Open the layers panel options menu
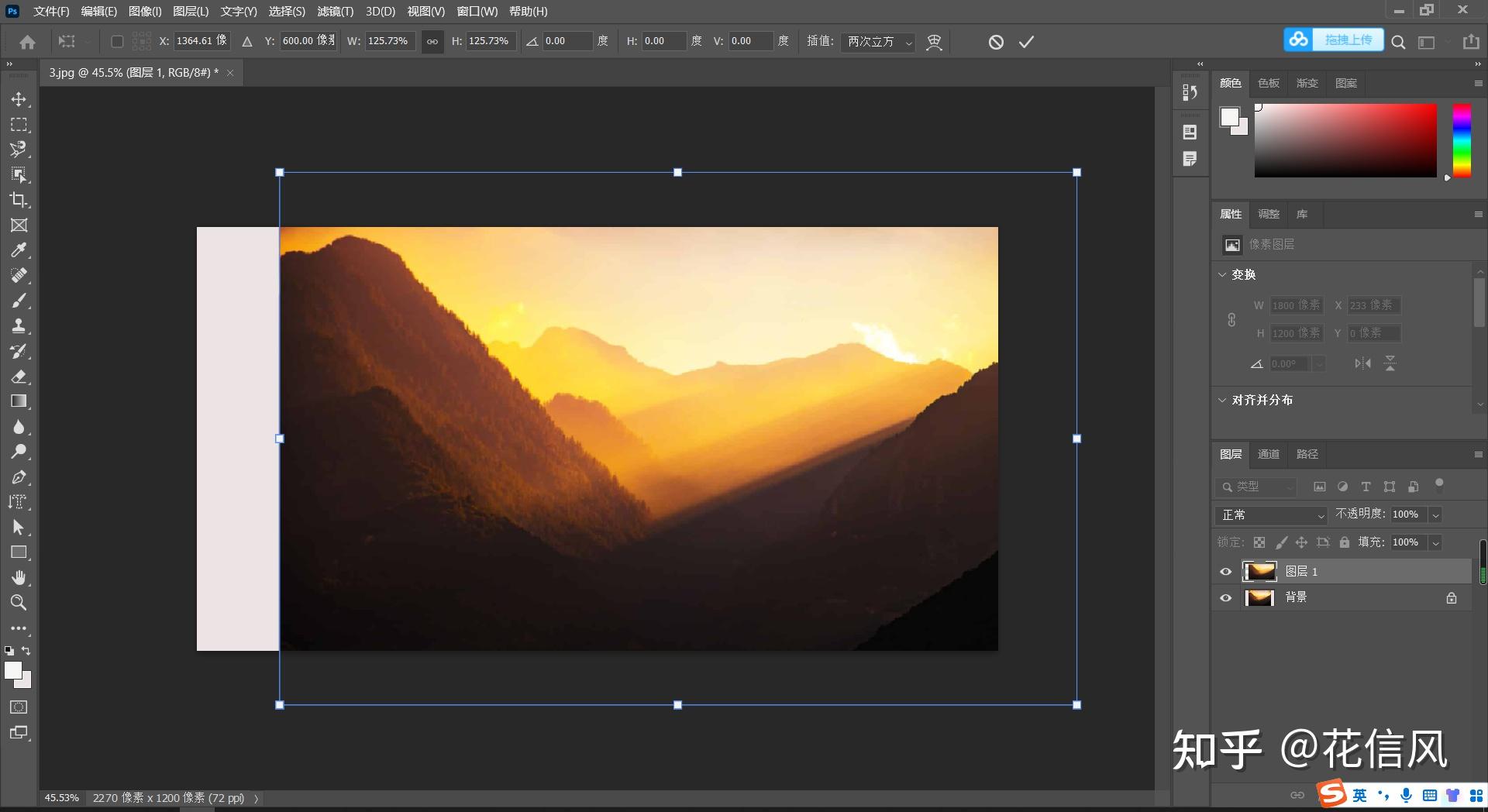The height and width of the screenshot is (812, 1488). (1478, 454)
